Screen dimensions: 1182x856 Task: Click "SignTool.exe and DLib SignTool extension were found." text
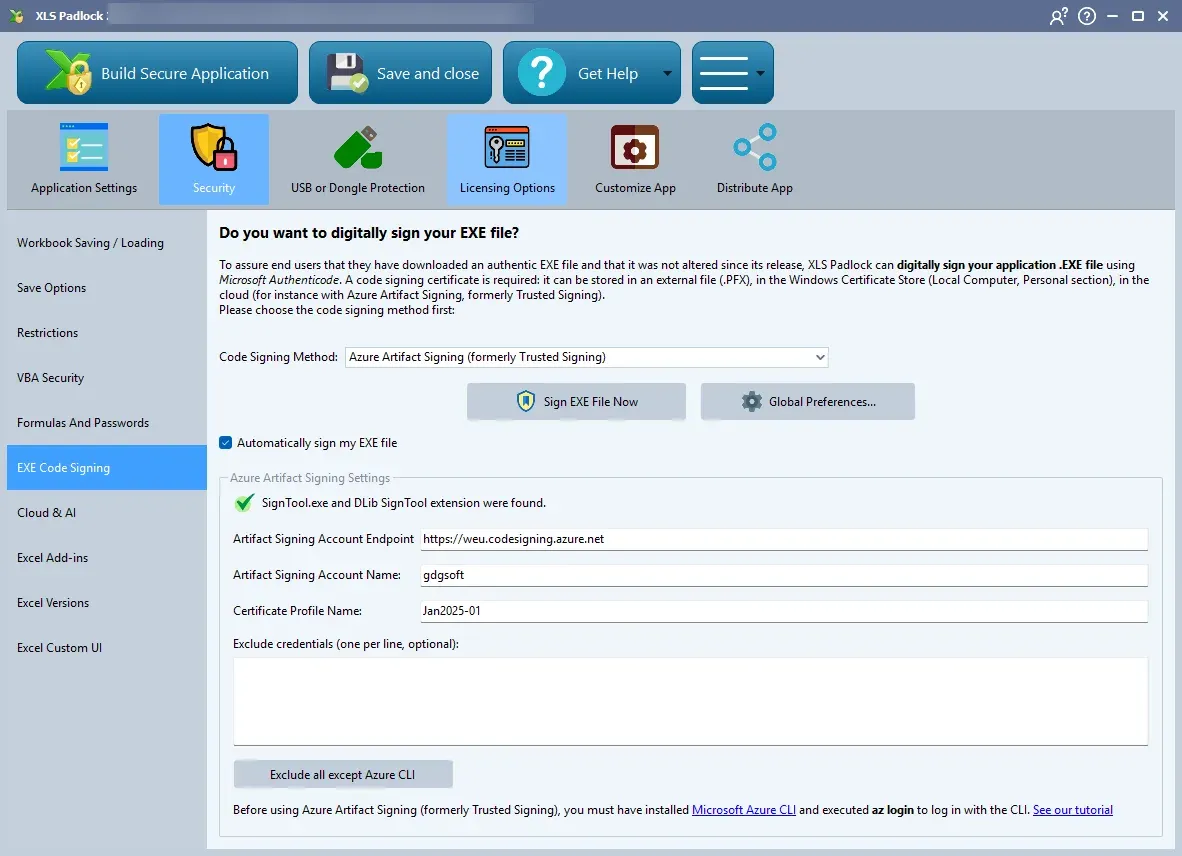403,503
